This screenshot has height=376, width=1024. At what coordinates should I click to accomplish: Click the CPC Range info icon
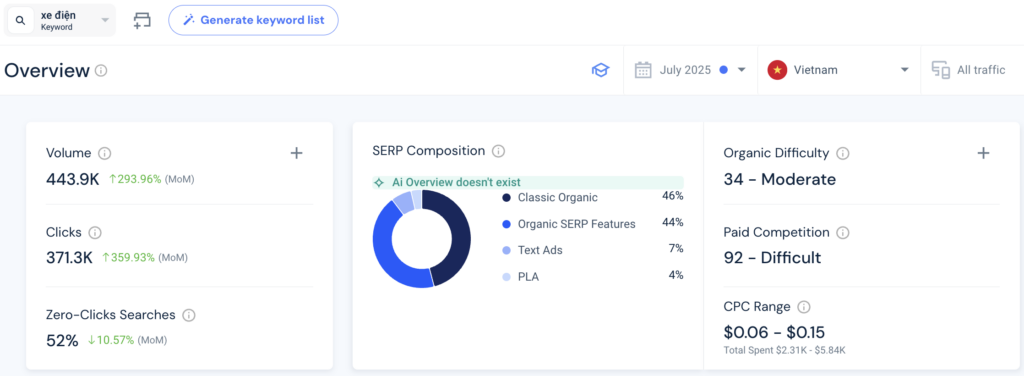pyautogui.click(x=804, y=307)
